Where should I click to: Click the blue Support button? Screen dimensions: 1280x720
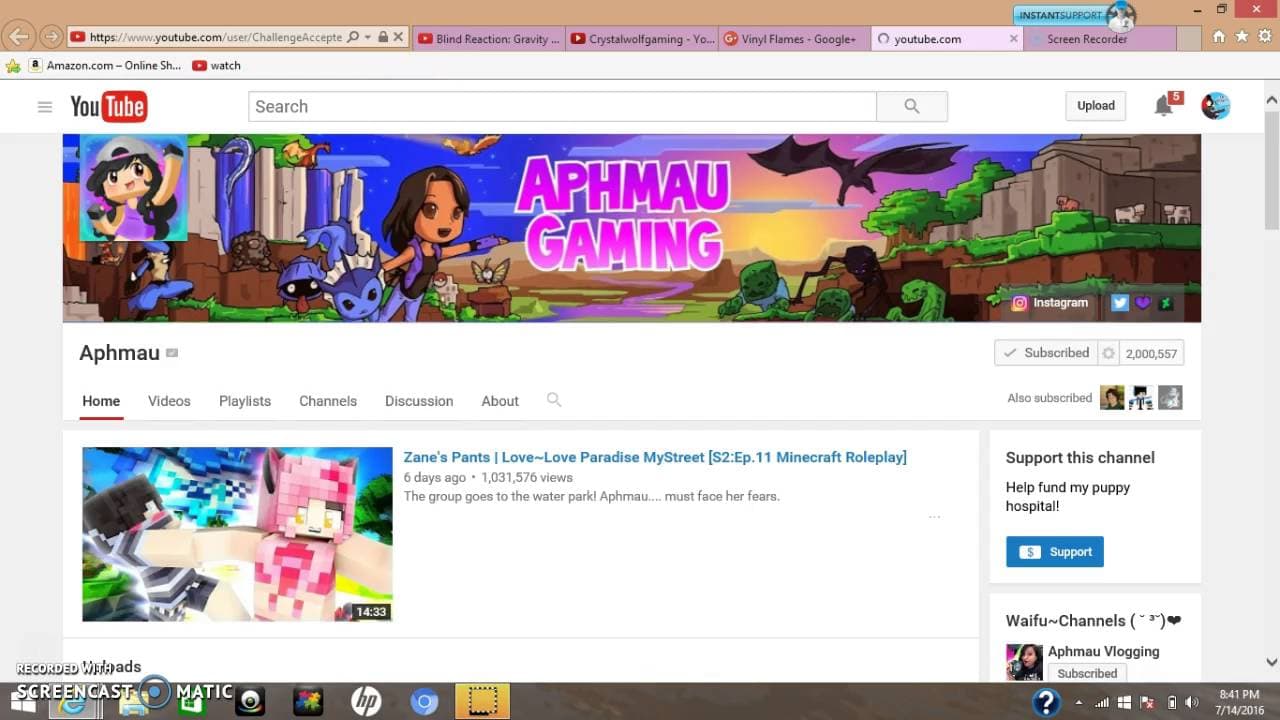point(1055,552)
